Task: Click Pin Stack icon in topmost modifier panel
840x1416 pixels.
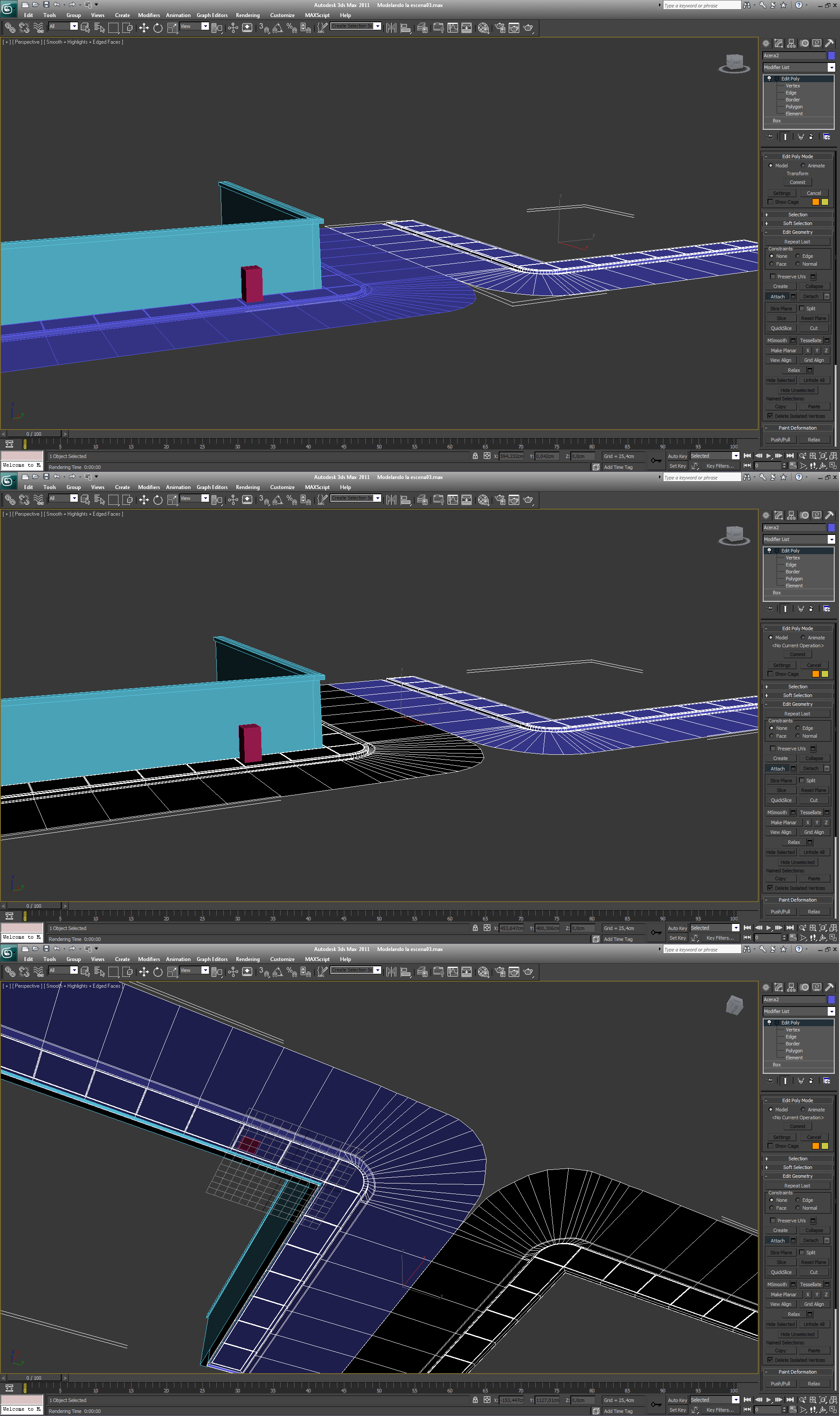Action: 770,136
